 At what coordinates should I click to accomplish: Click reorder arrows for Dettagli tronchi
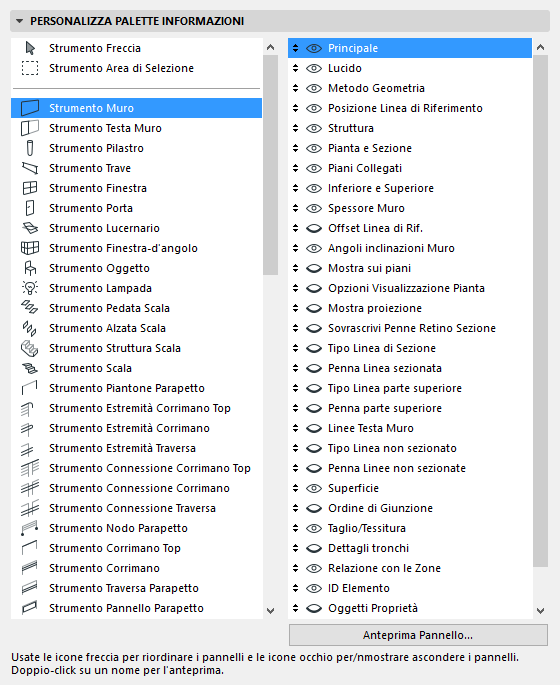(296, 548)
